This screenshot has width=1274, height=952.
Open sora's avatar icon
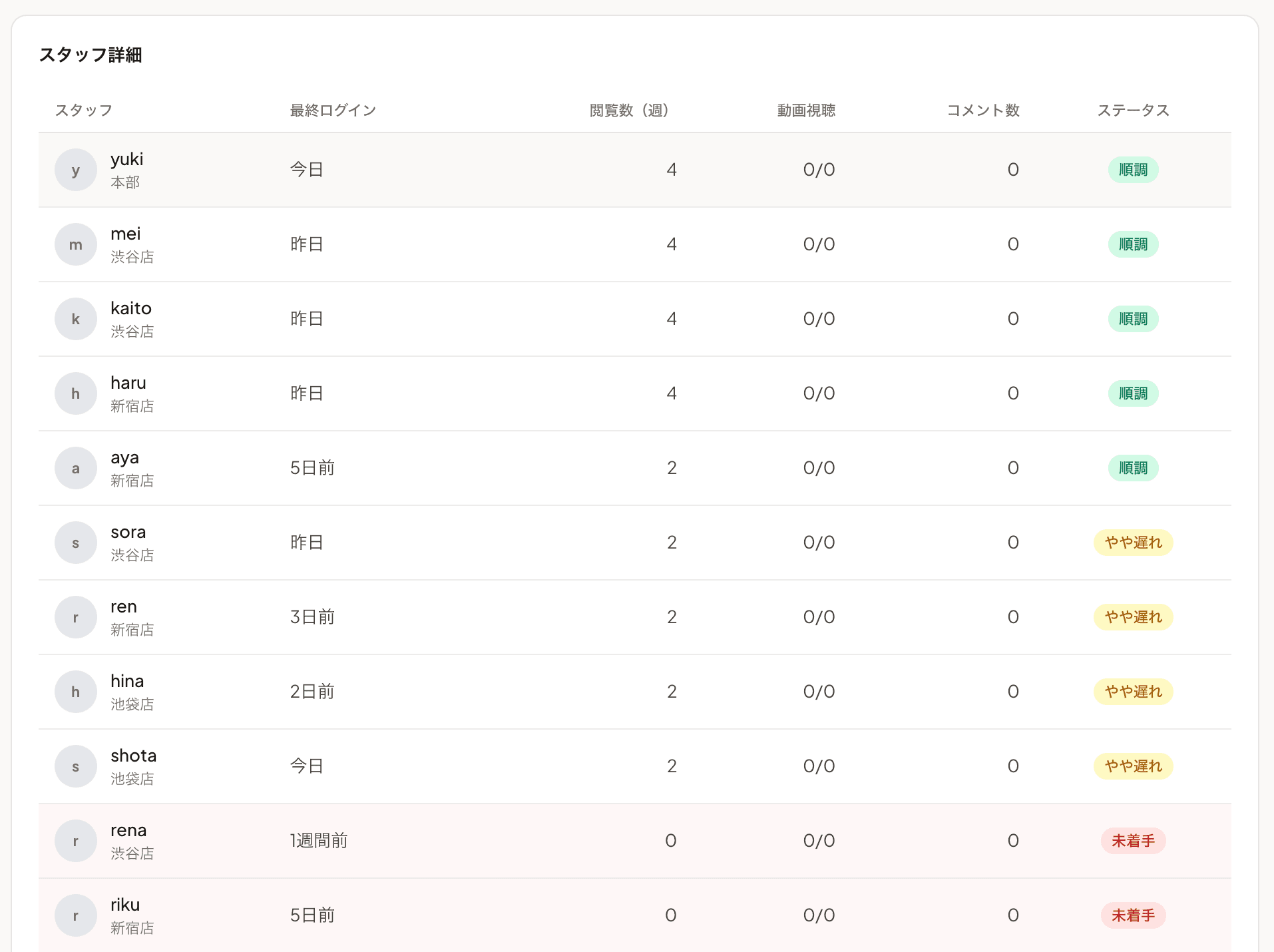click(76, 543)
